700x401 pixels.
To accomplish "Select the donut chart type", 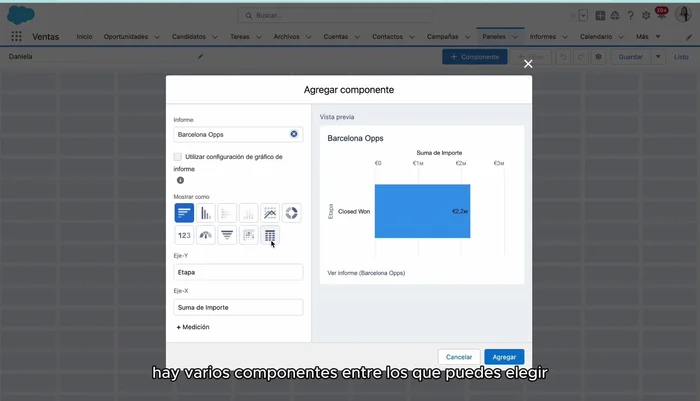I will coord(291,213).
